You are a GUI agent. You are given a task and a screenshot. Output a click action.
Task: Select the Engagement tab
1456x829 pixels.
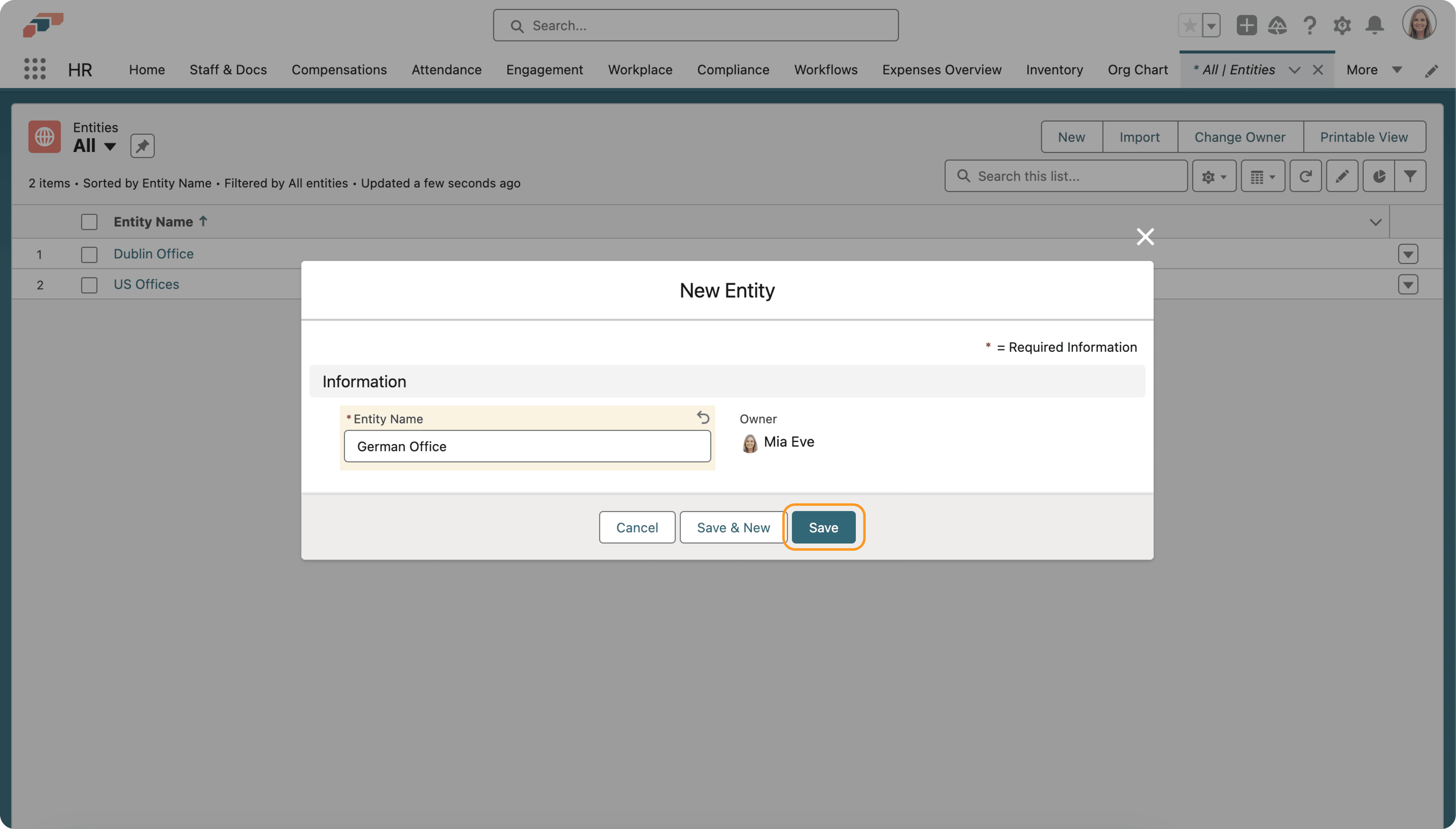coord(544,70)
